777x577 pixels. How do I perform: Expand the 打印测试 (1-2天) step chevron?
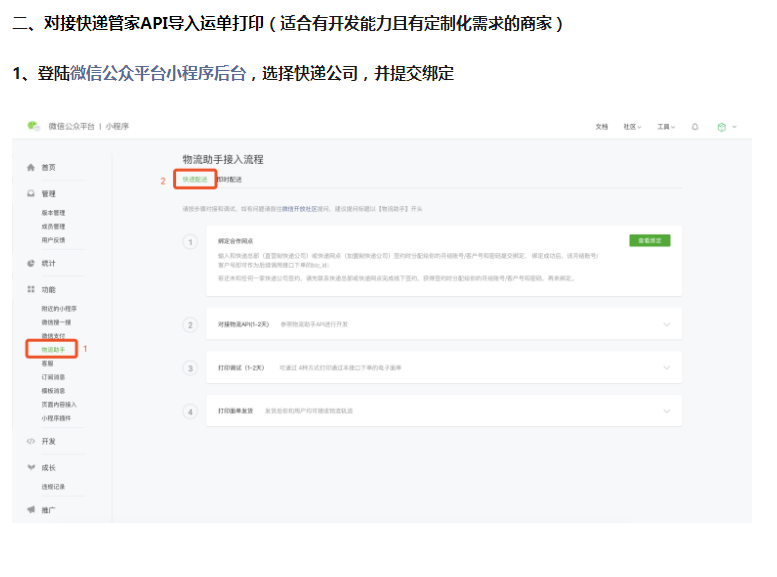(666, 368)
